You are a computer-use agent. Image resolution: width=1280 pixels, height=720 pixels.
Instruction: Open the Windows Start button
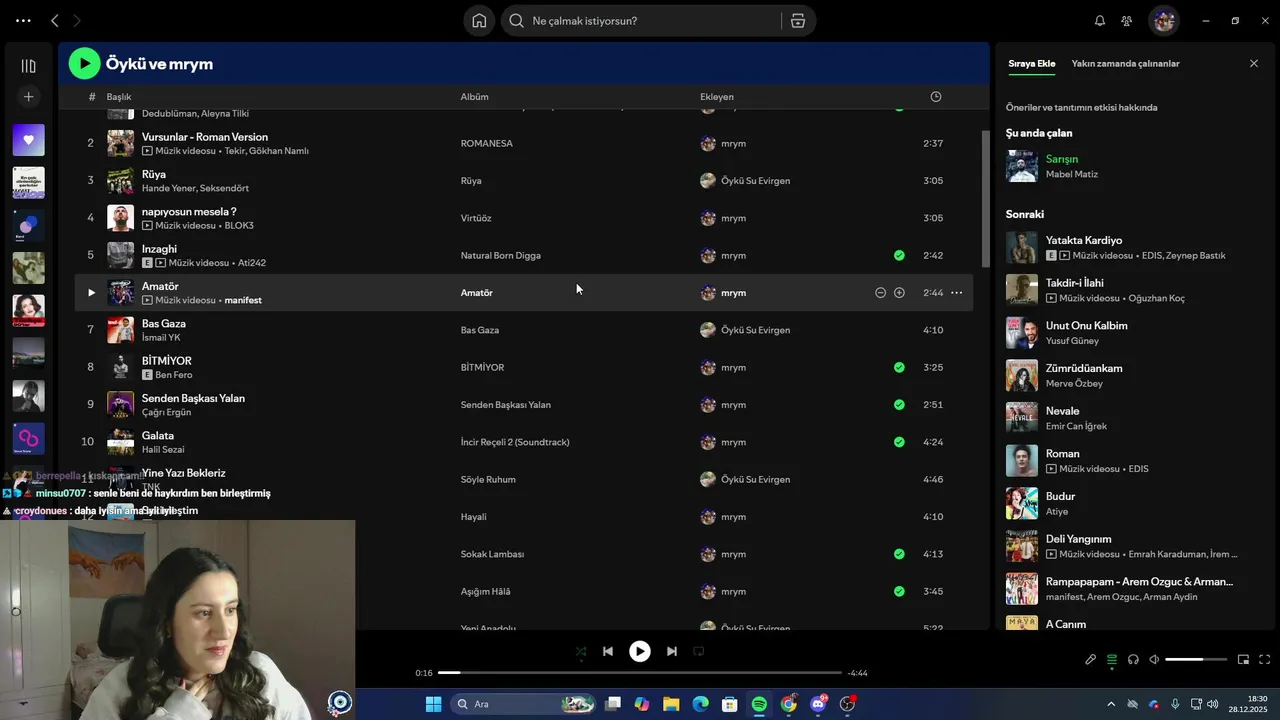click(x=433, y=704)
